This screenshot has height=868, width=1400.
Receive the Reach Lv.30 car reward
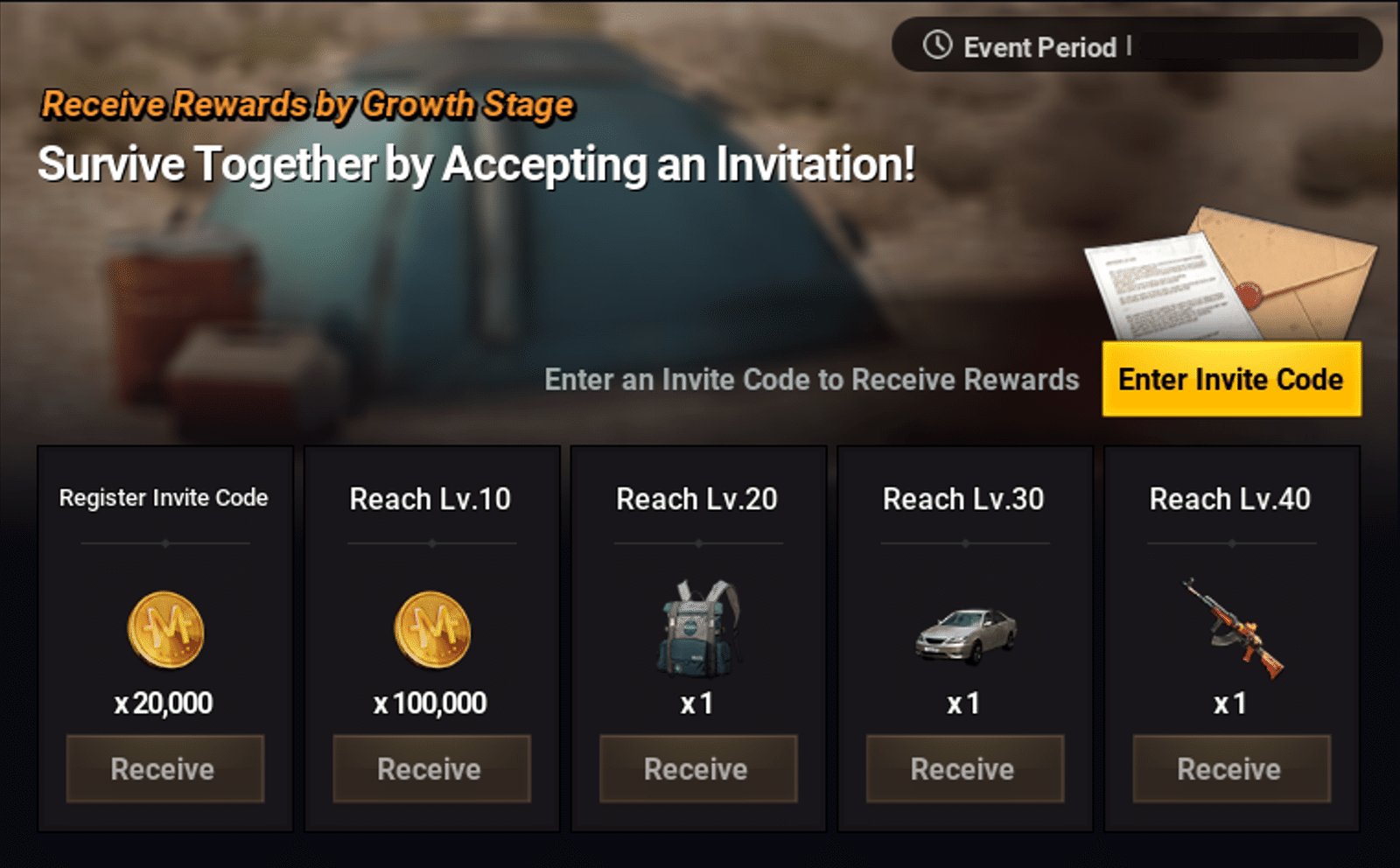tap(965, 768)
